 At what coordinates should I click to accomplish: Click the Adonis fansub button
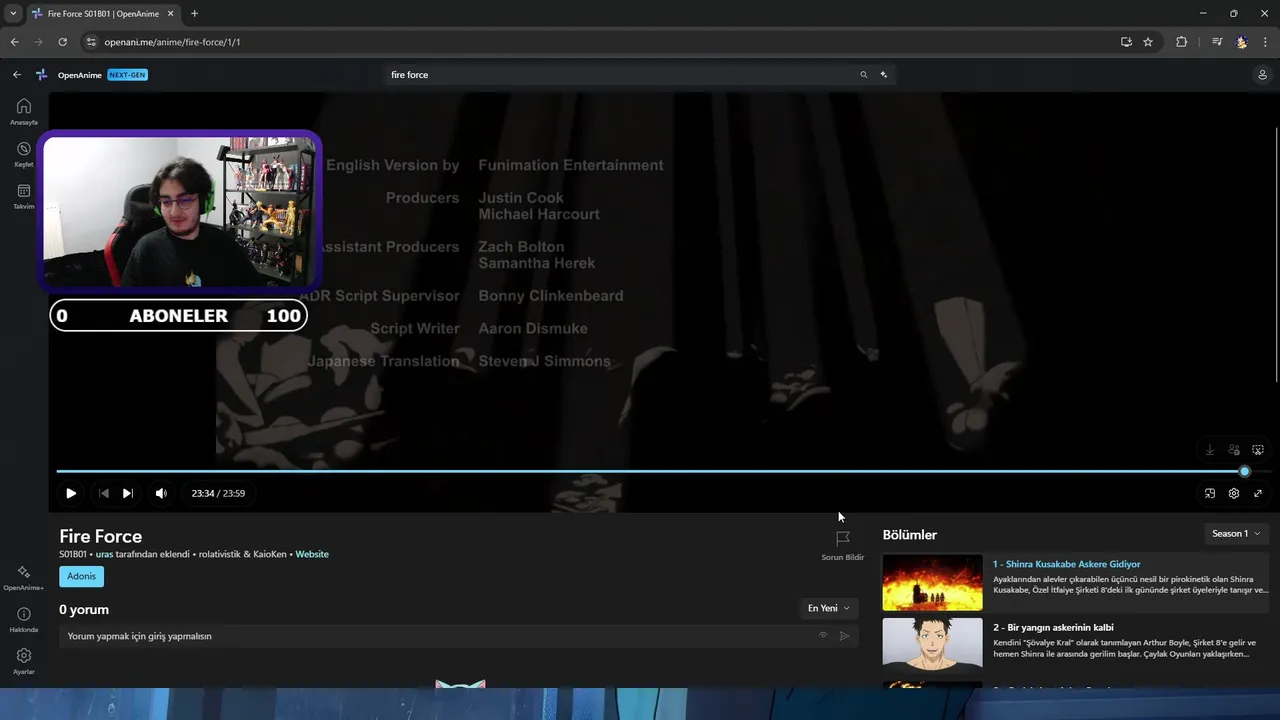81,576
